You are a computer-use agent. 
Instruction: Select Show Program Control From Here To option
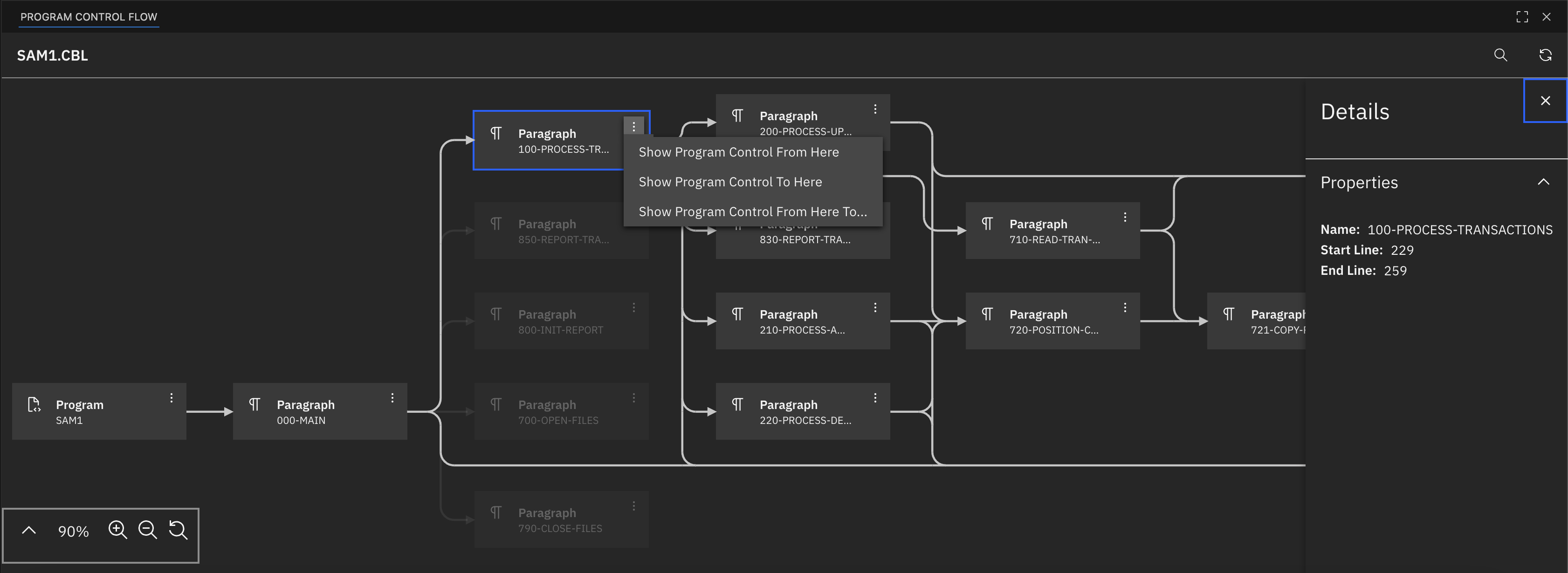tap(752, 211)
